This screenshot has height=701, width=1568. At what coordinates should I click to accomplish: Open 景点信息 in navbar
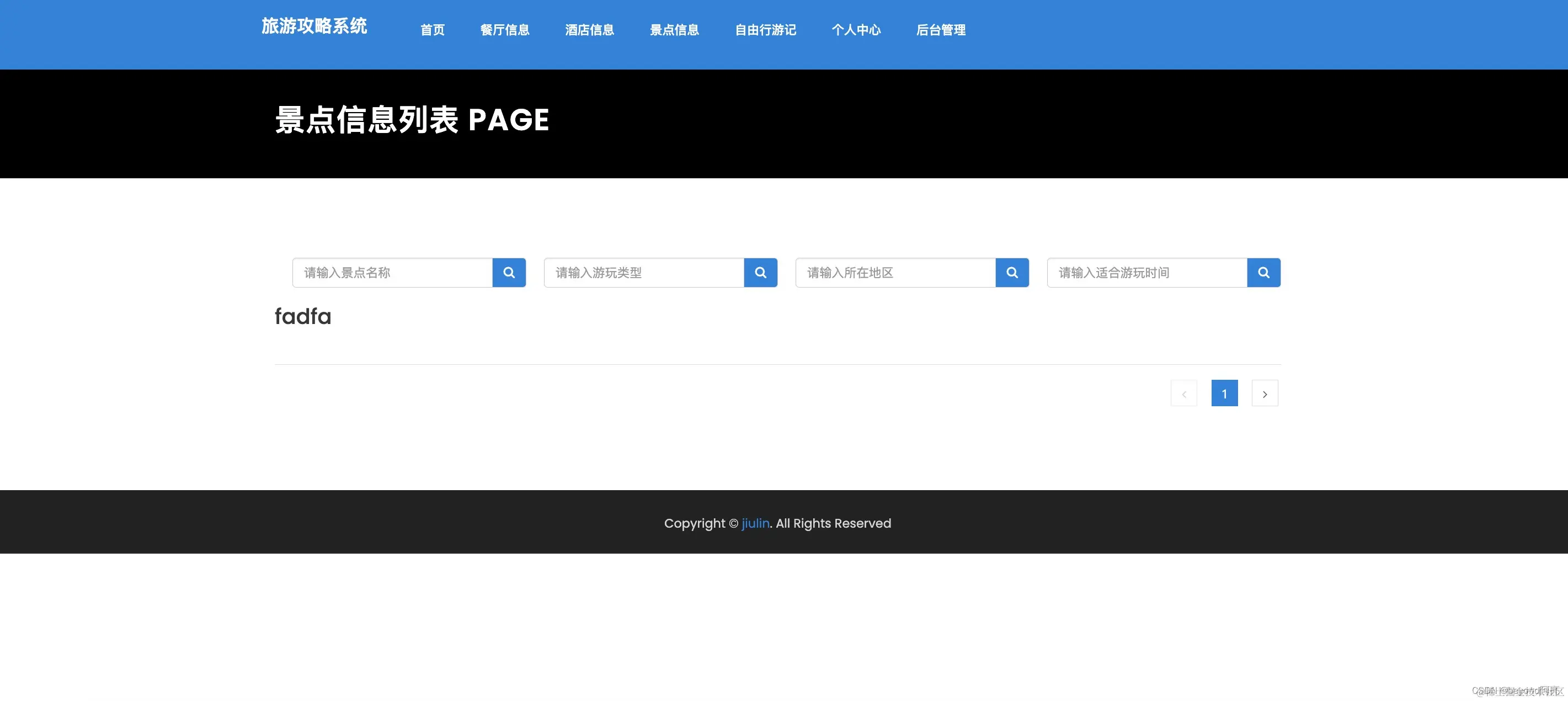(674, 30)
